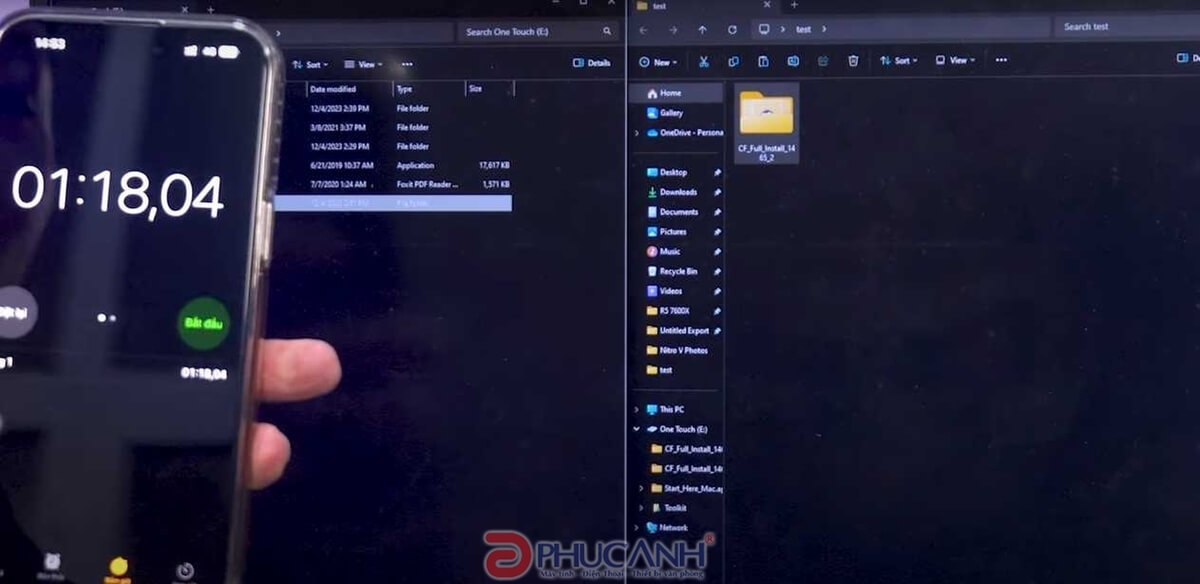Image resolution: width=1200 pixels, height=584 pixels.
Task: Open the Untitled Export pinned folder
Action: 676,330
